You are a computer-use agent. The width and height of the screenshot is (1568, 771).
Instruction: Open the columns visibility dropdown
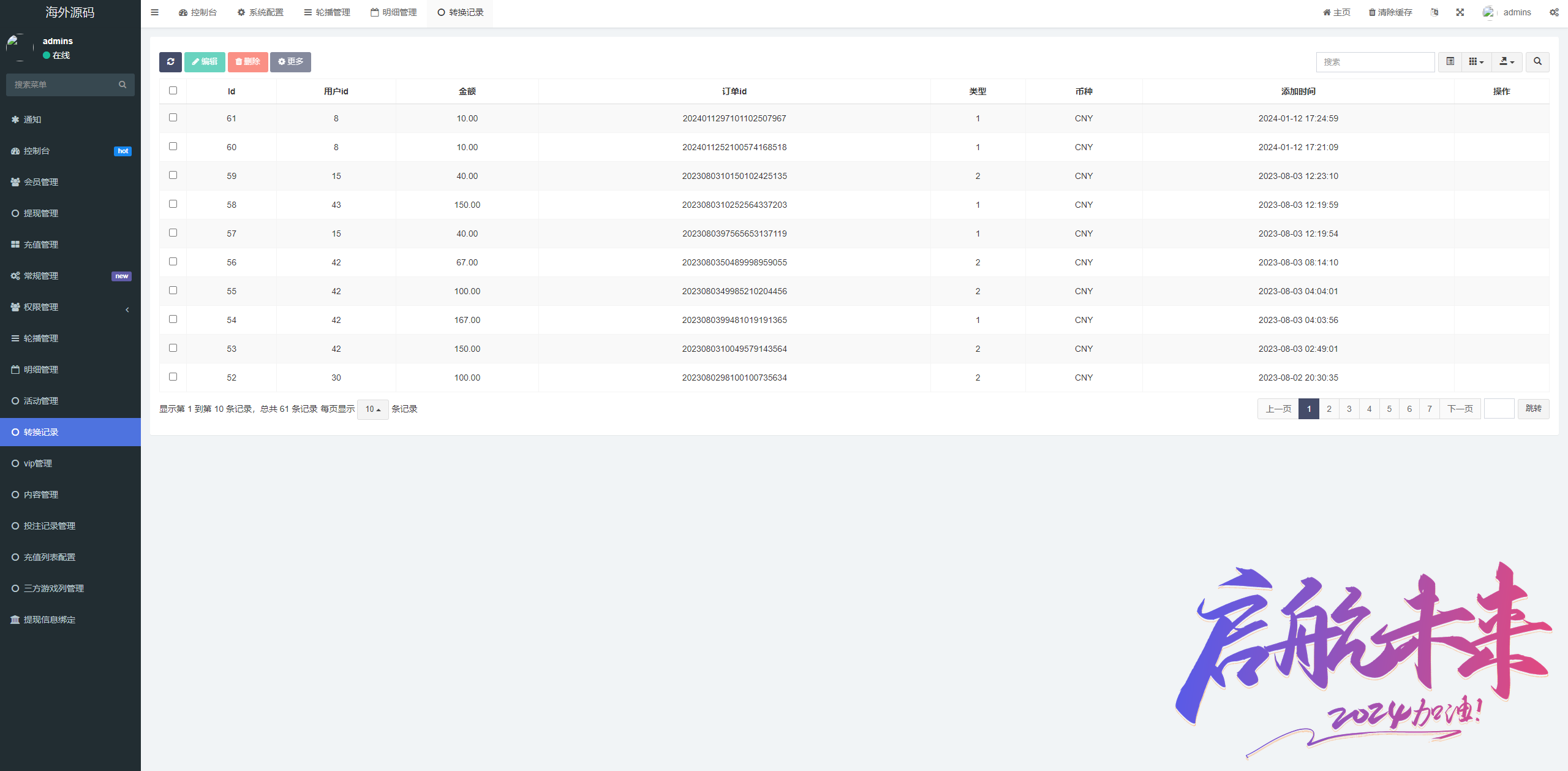pyautogui.click(x=1476, y=62)
